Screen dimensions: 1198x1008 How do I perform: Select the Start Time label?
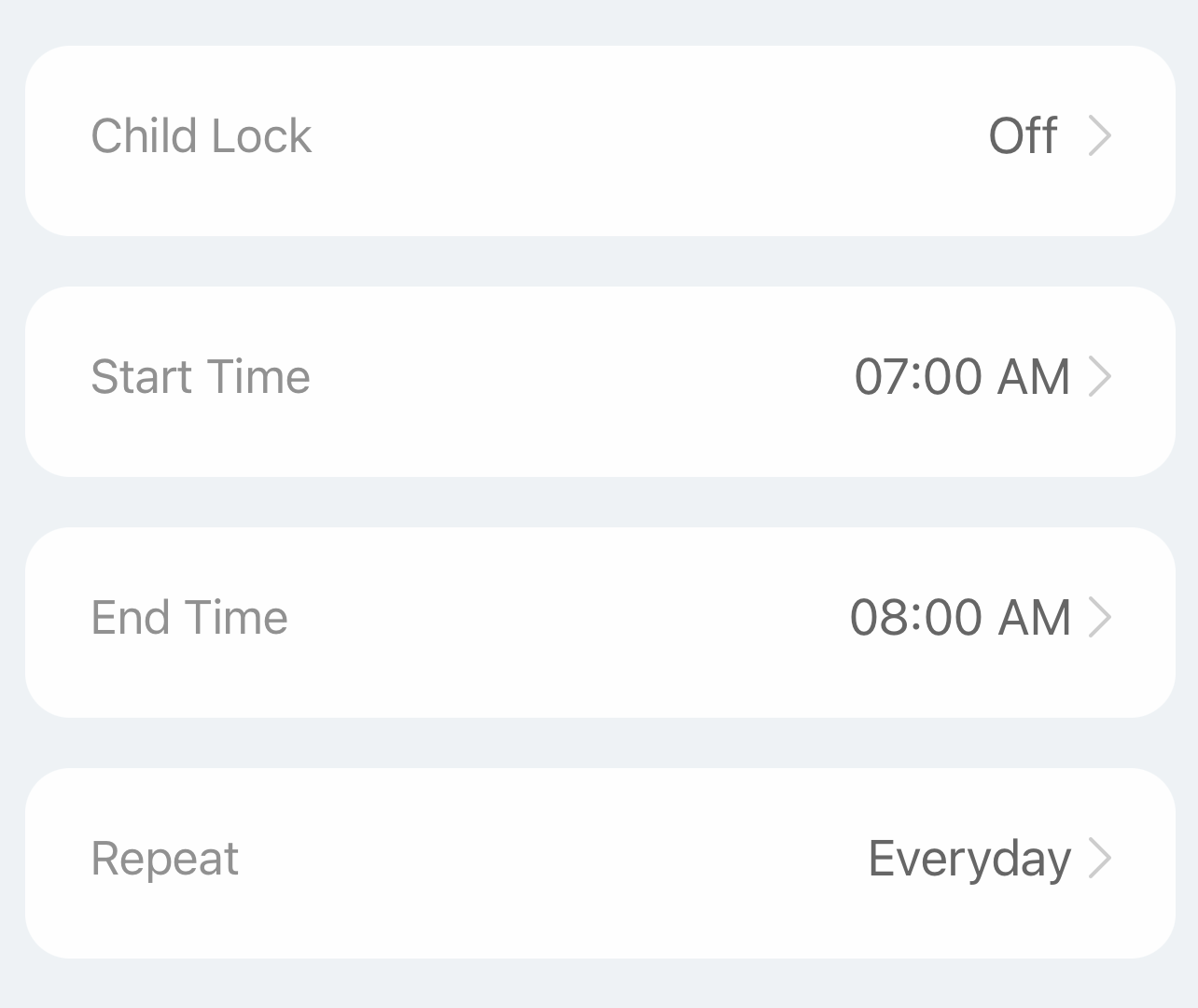pos(200,377)
